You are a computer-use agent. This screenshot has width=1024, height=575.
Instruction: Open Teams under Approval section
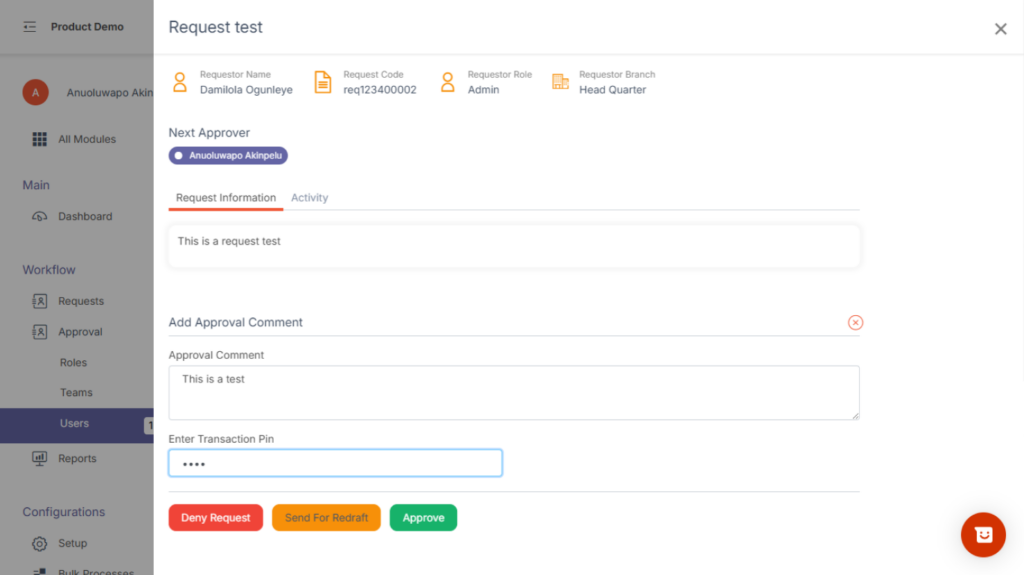pyautogui.click(x=76, y=393)
